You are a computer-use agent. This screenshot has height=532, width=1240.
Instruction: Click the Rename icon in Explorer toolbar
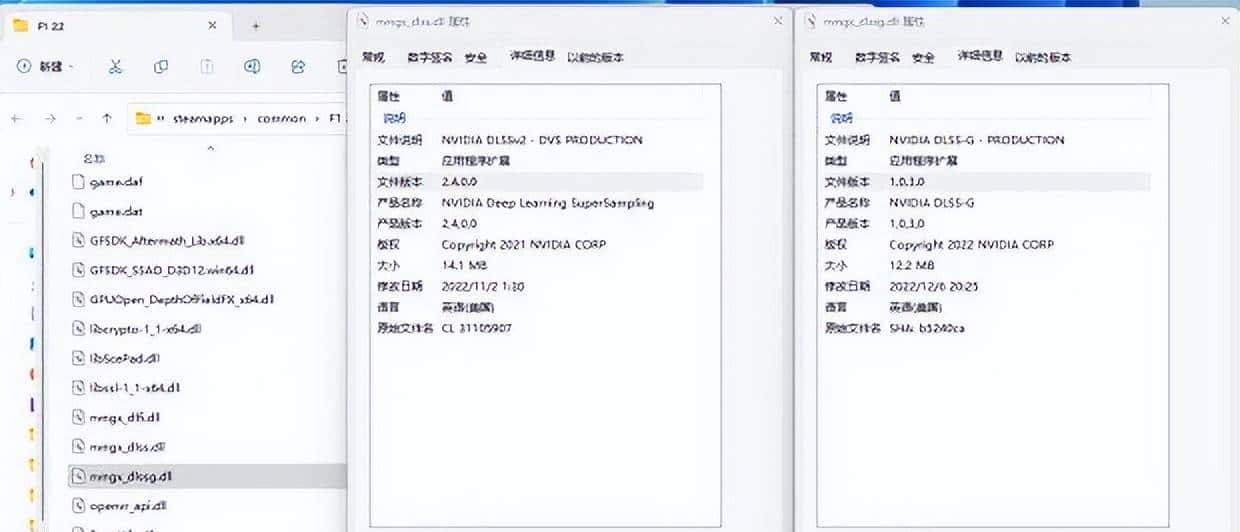253,66
